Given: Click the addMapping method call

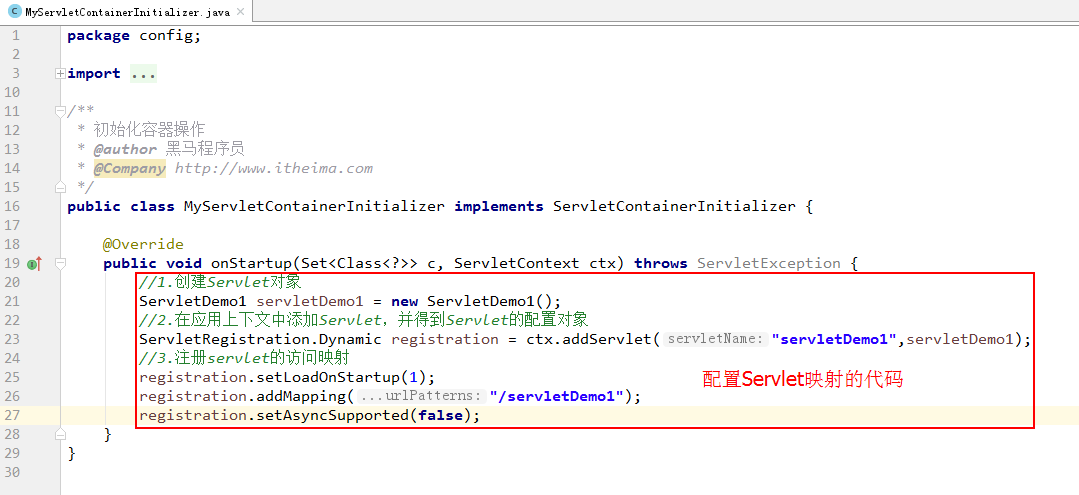Looking at the screenshot, I should point(300,397).
